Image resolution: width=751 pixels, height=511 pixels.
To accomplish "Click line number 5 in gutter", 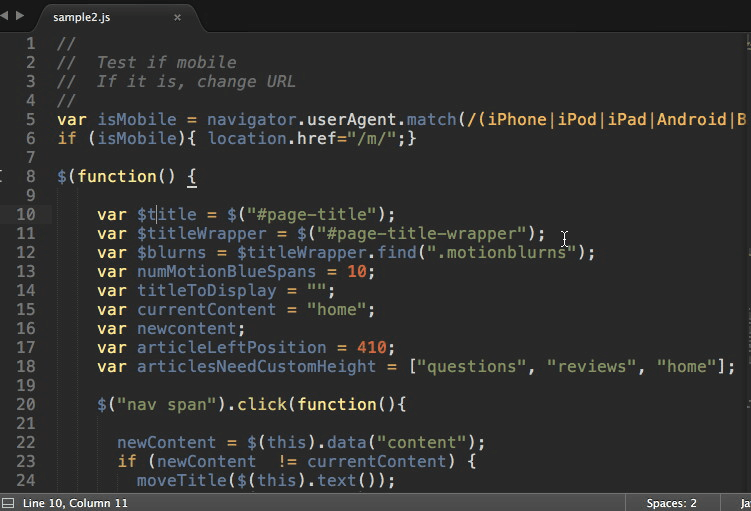I will pyautogui.click(x=31, y=119).
